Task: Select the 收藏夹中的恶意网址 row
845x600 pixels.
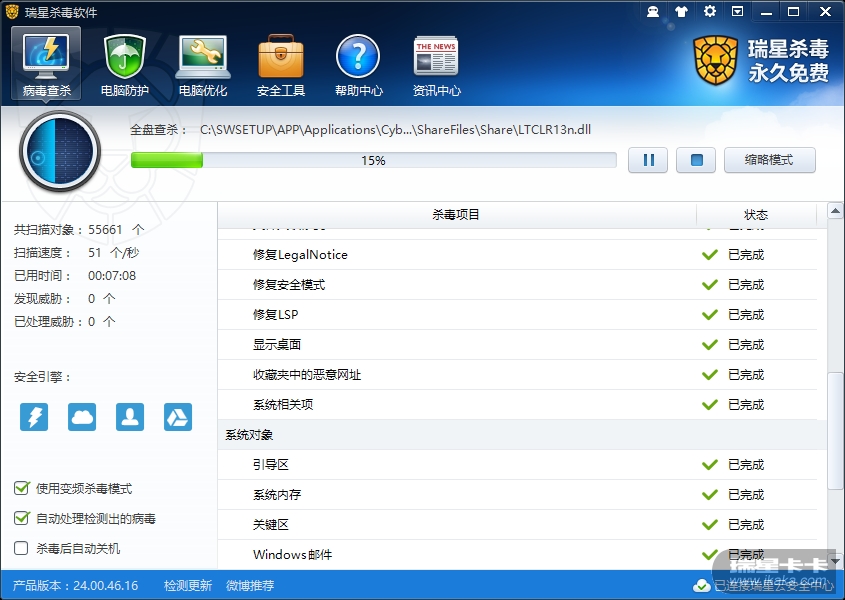Action: coord(517,375)
